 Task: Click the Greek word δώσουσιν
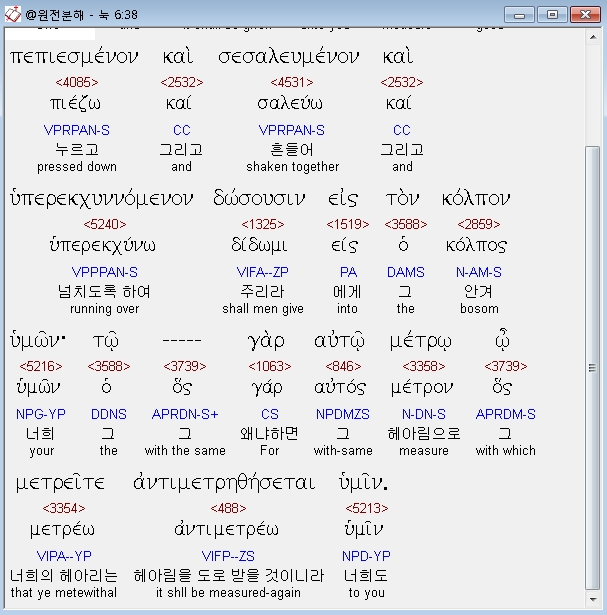pyautogui.click(x=259, y=197)
